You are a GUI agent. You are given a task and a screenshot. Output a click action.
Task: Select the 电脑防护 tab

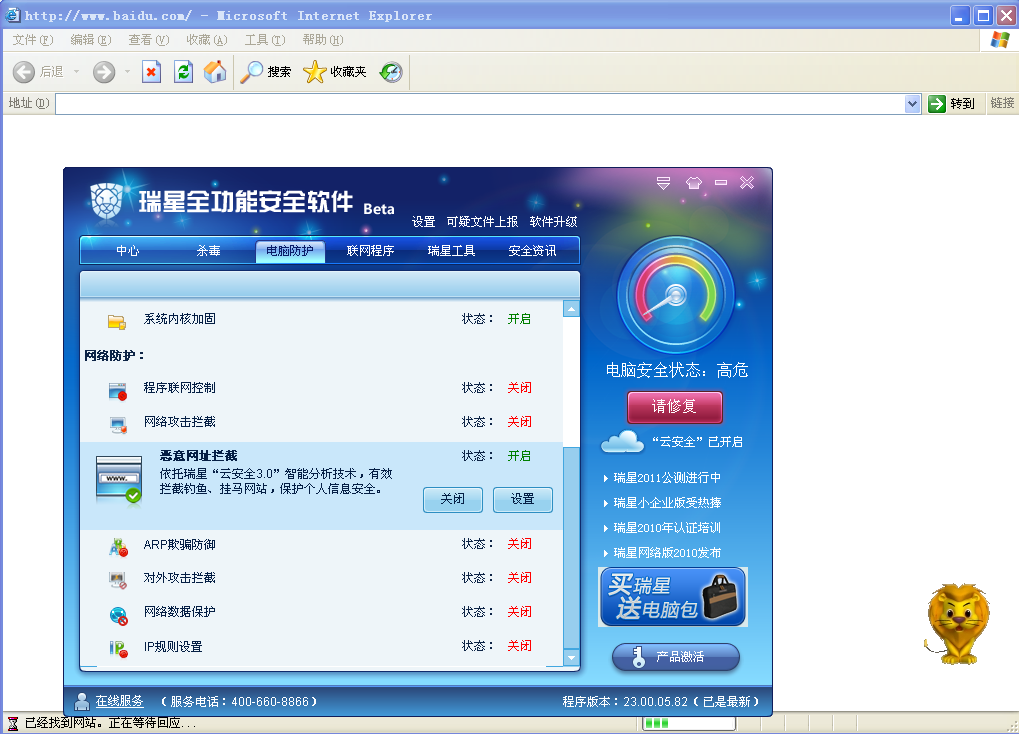tap(290, 251)
